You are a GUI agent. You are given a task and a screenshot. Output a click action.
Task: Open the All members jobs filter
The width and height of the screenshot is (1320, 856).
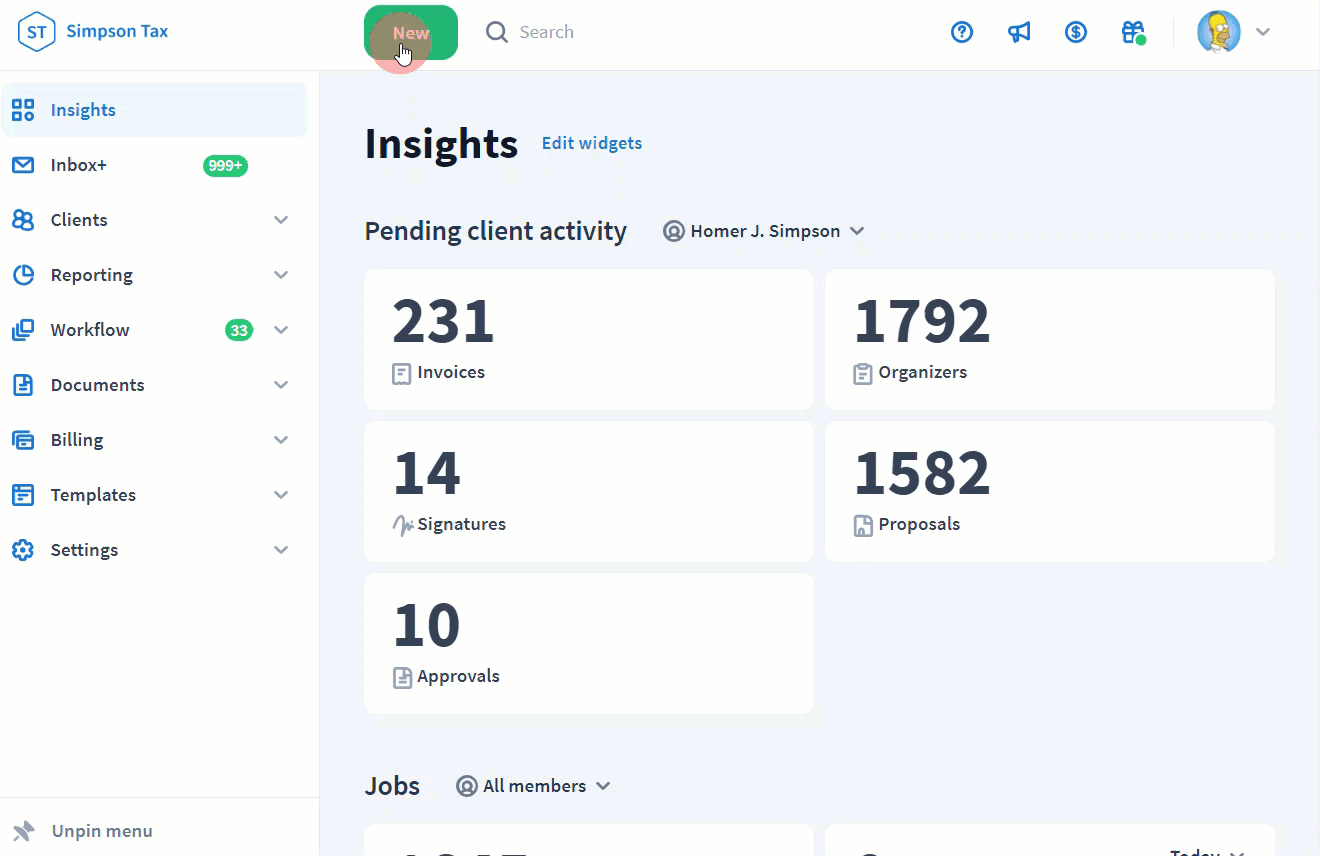coord(534,786)
